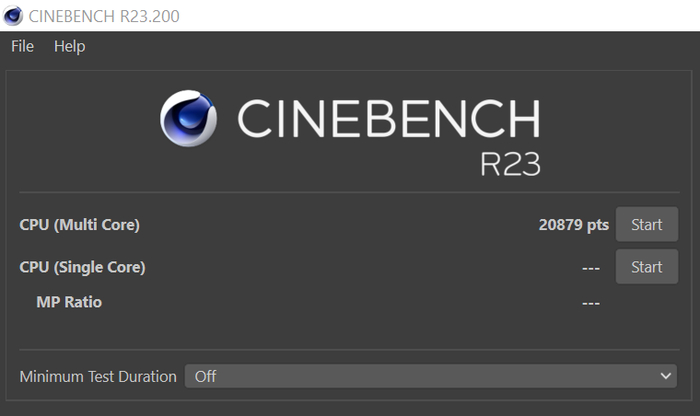Viewport: 700px width, 416px height.
Task: Open the Minimum Test Duration combo box
Action: click(x=430, y=376)
